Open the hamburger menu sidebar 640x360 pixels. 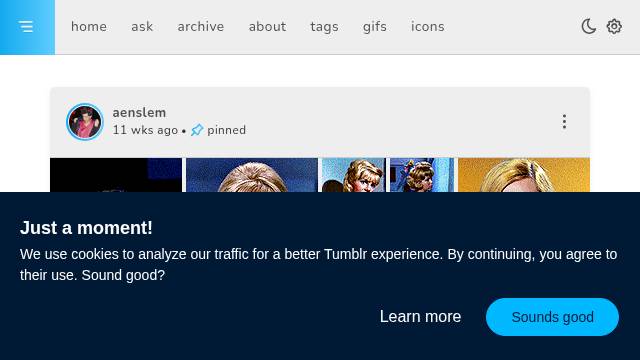point(26,27)
